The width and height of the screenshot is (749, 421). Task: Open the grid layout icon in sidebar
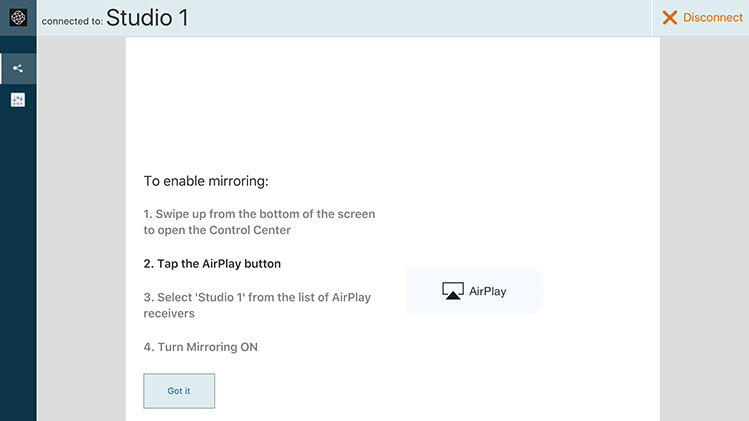tap(18, 100)
